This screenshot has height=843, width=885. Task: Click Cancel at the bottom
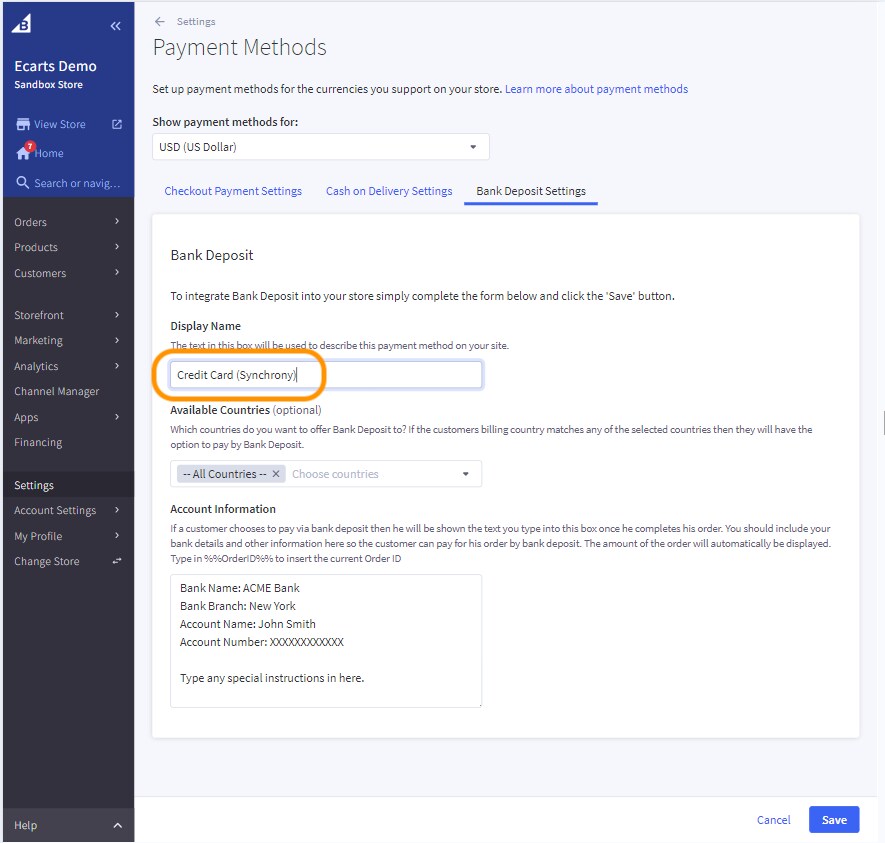click(x=773, y=819)
